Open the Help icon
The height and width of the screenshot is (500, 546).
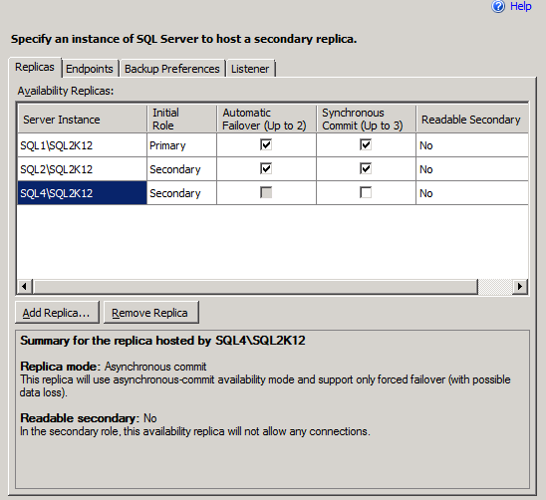tap(498, 7)
